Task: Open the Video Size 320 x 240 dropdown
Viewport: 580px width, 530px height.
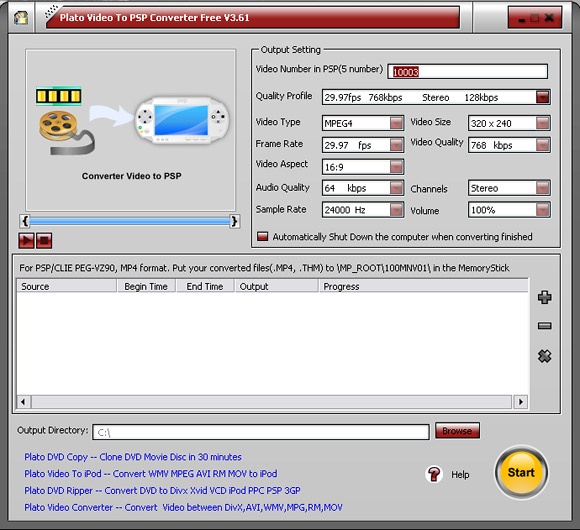Action: (x=543, y=123)
